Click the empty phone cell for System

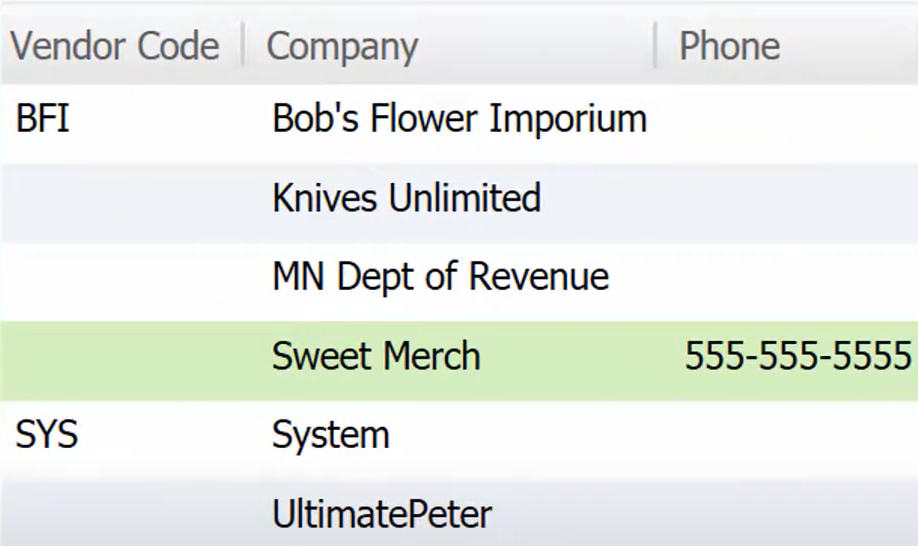coord(786,435)
